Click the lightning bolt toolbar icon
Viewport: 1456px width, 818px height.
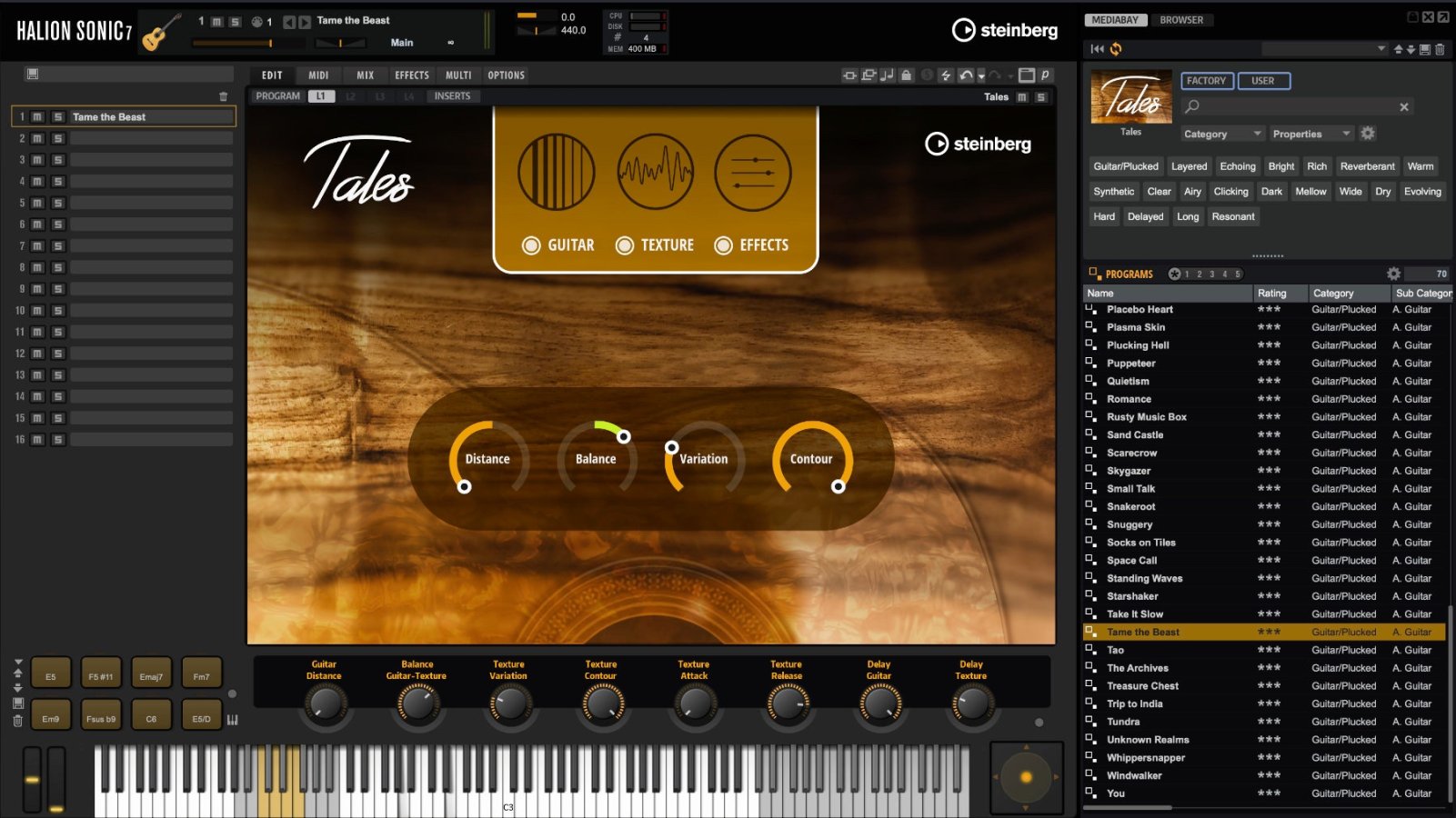click(x=946, y=75)
